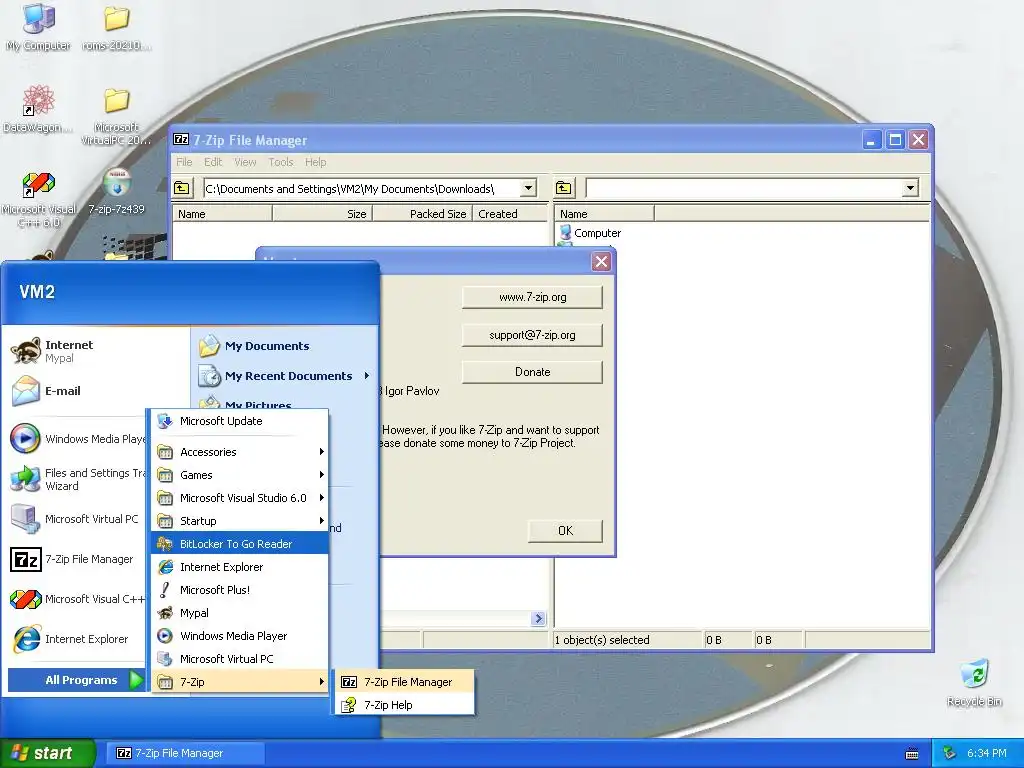The image size is (1024, 768).
Task: Launch BitLocker To Go Reader
Action: coord(240,543)
